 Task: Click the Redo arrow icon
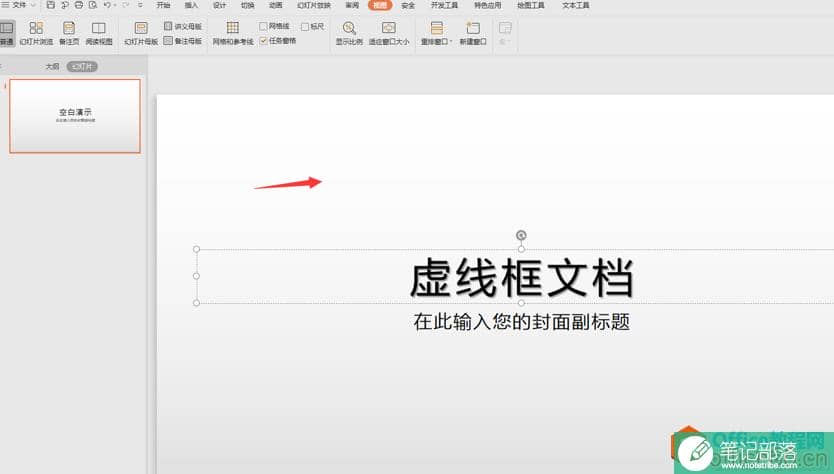(126, 5)
